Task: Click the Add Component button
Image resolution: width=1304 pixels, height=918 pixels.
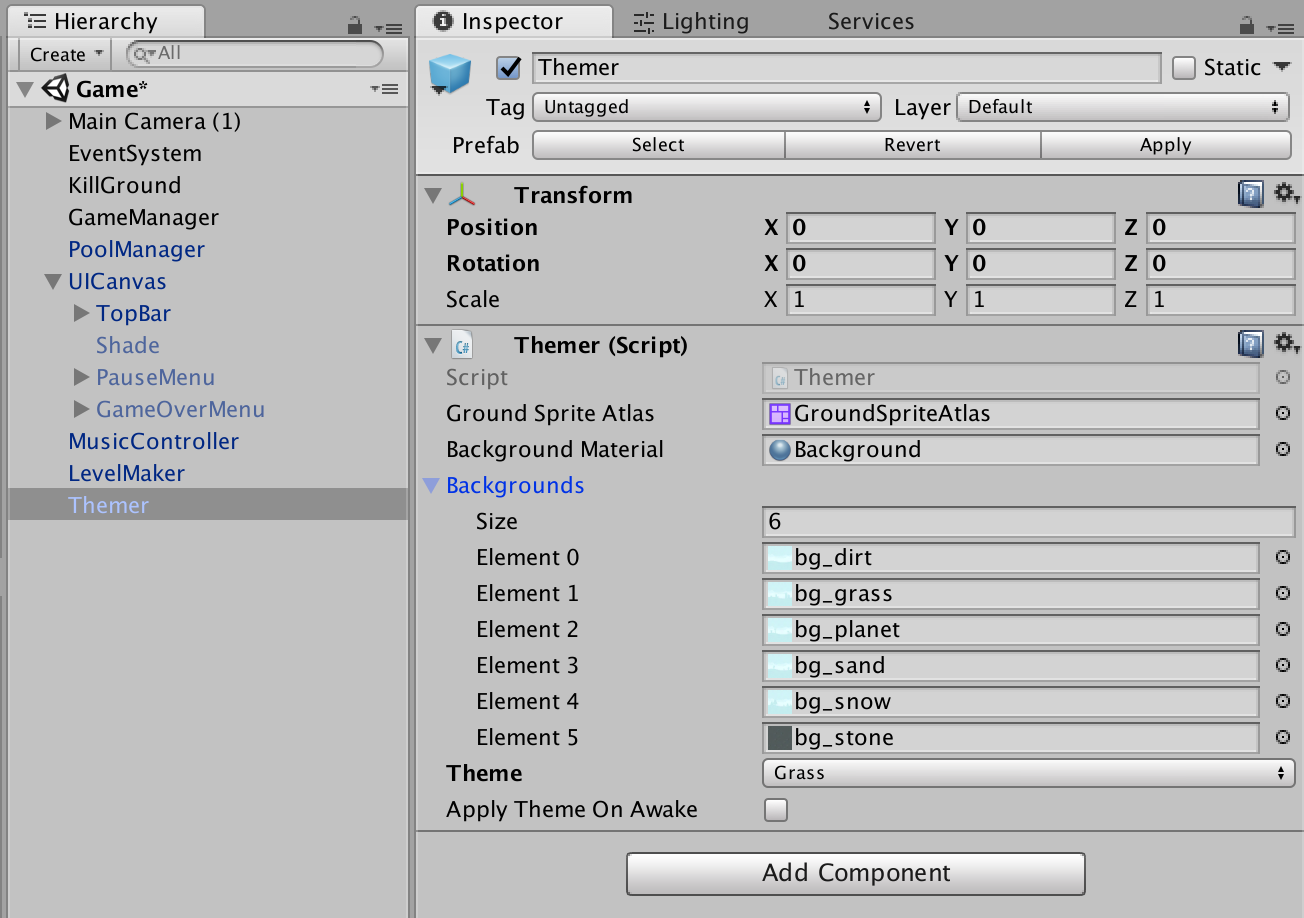Action: coord(856,873)
